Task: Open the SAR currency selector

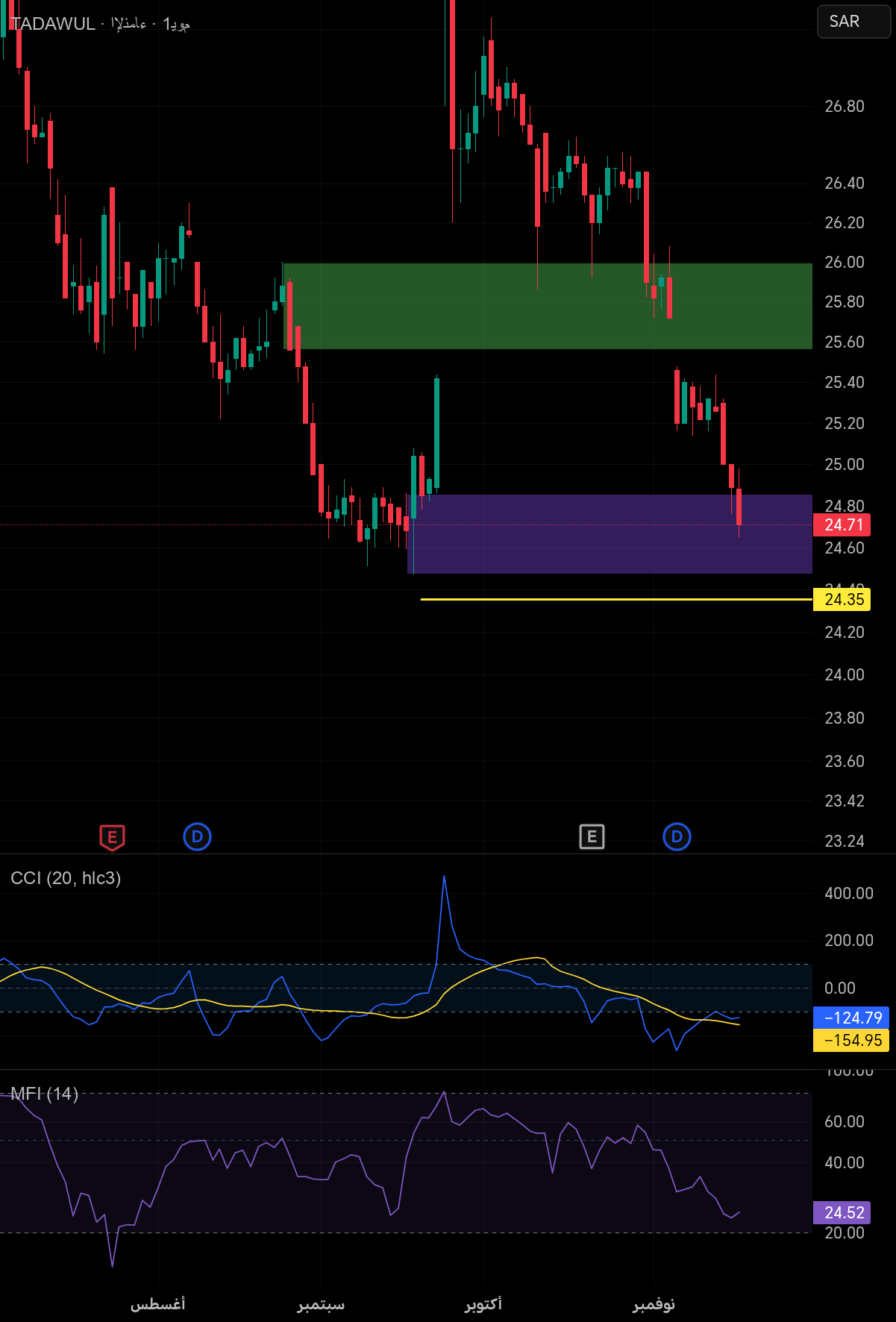Action: click(853, 22)
